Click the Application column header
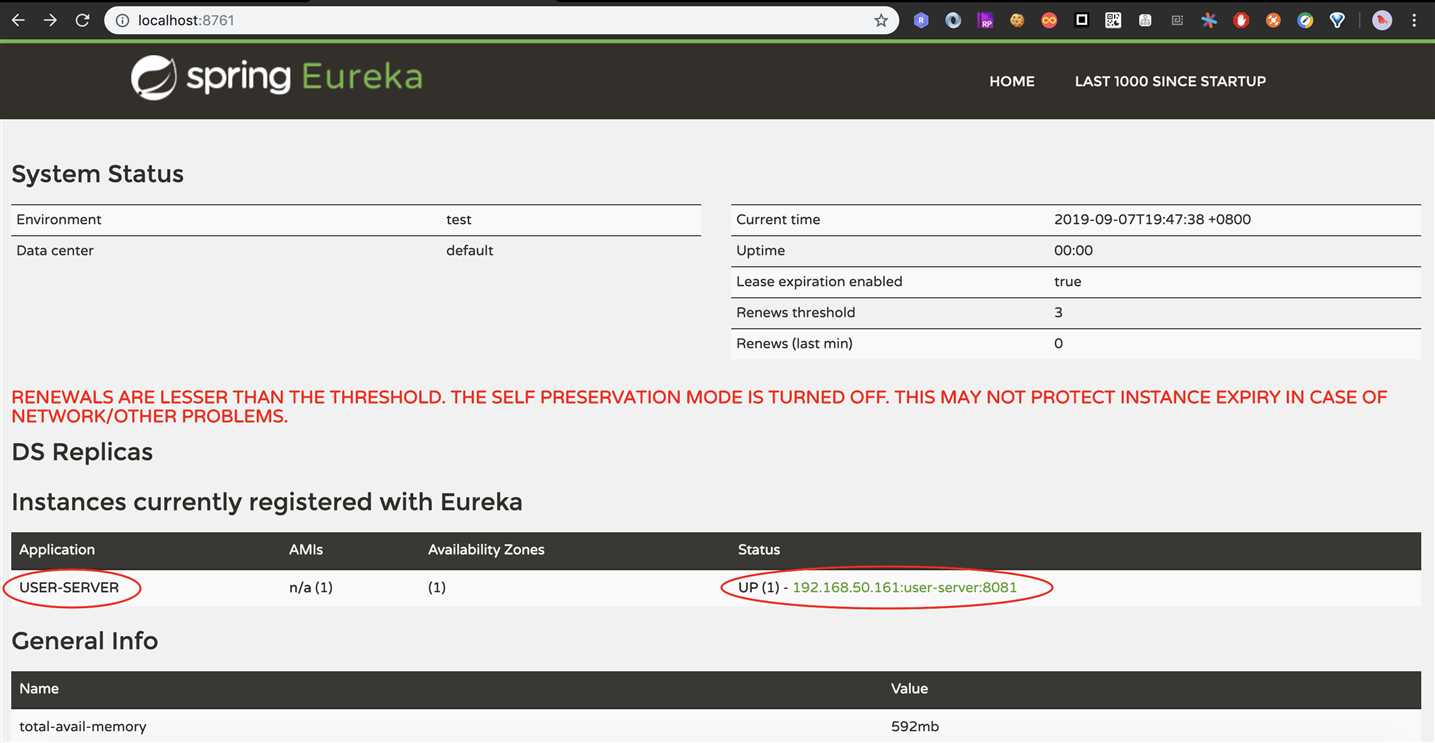The height and width of the screenshot is (743, 1435). (57, 549)
